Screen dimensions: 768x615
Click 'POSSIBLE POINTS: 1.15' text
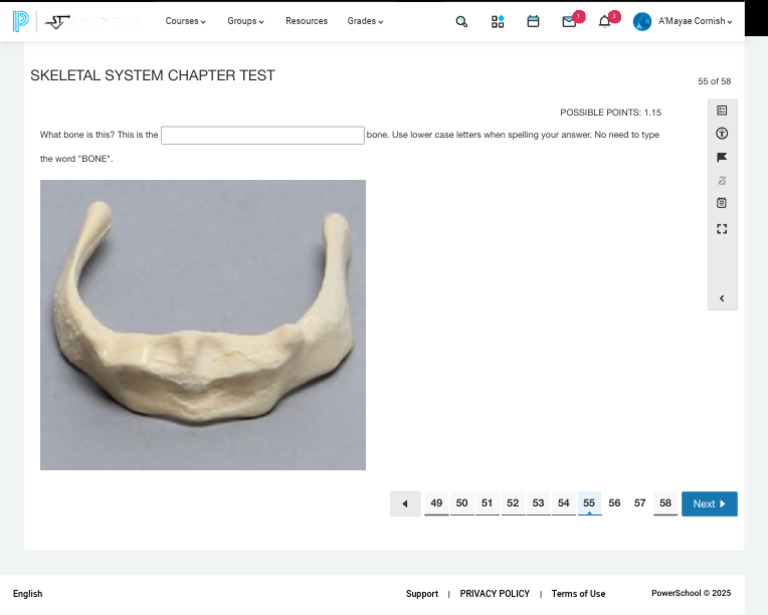click(611, 113)
